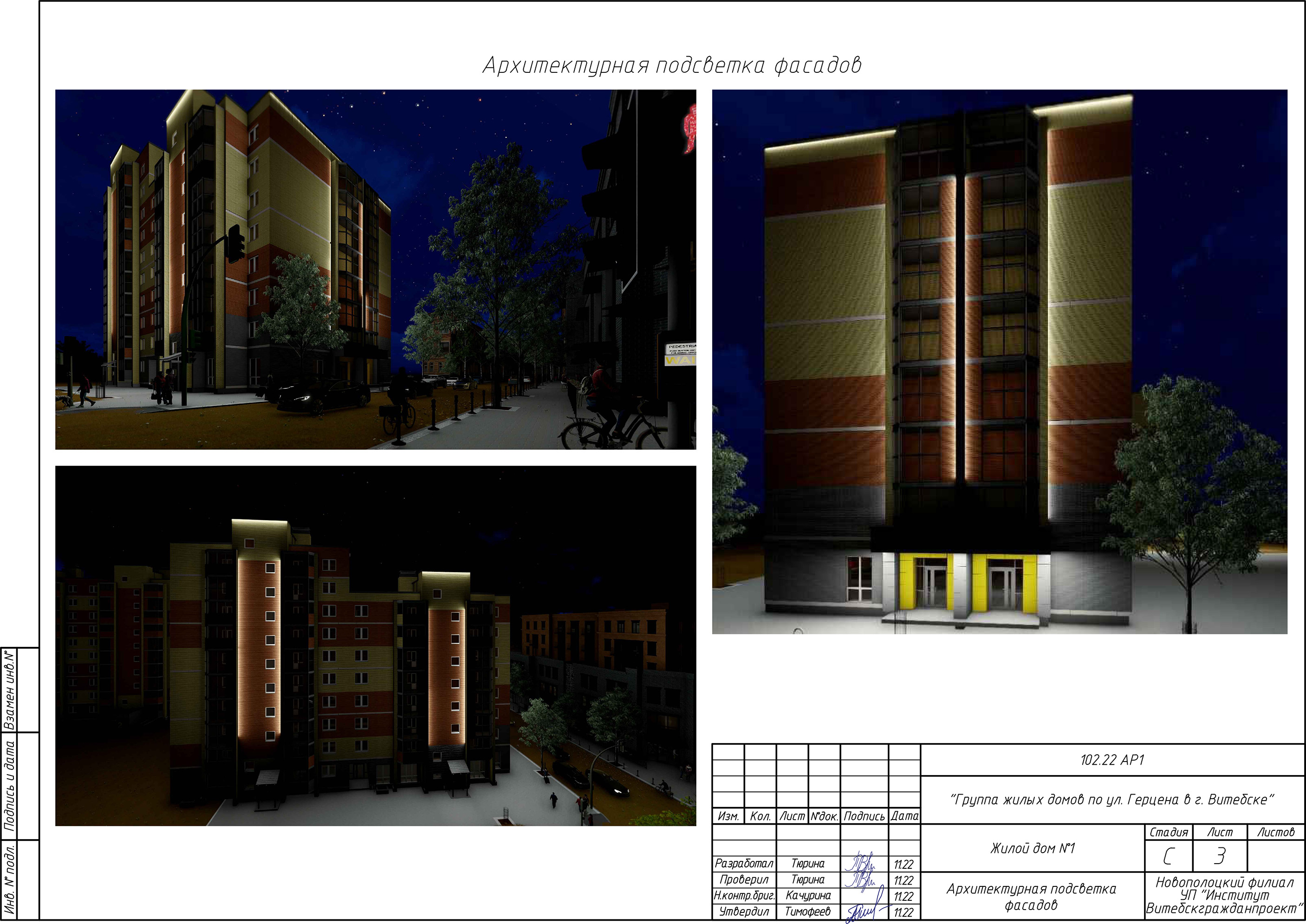Click the 'Изм.' column header
The image size is (1306, 924).
click(x=728, y=816)
